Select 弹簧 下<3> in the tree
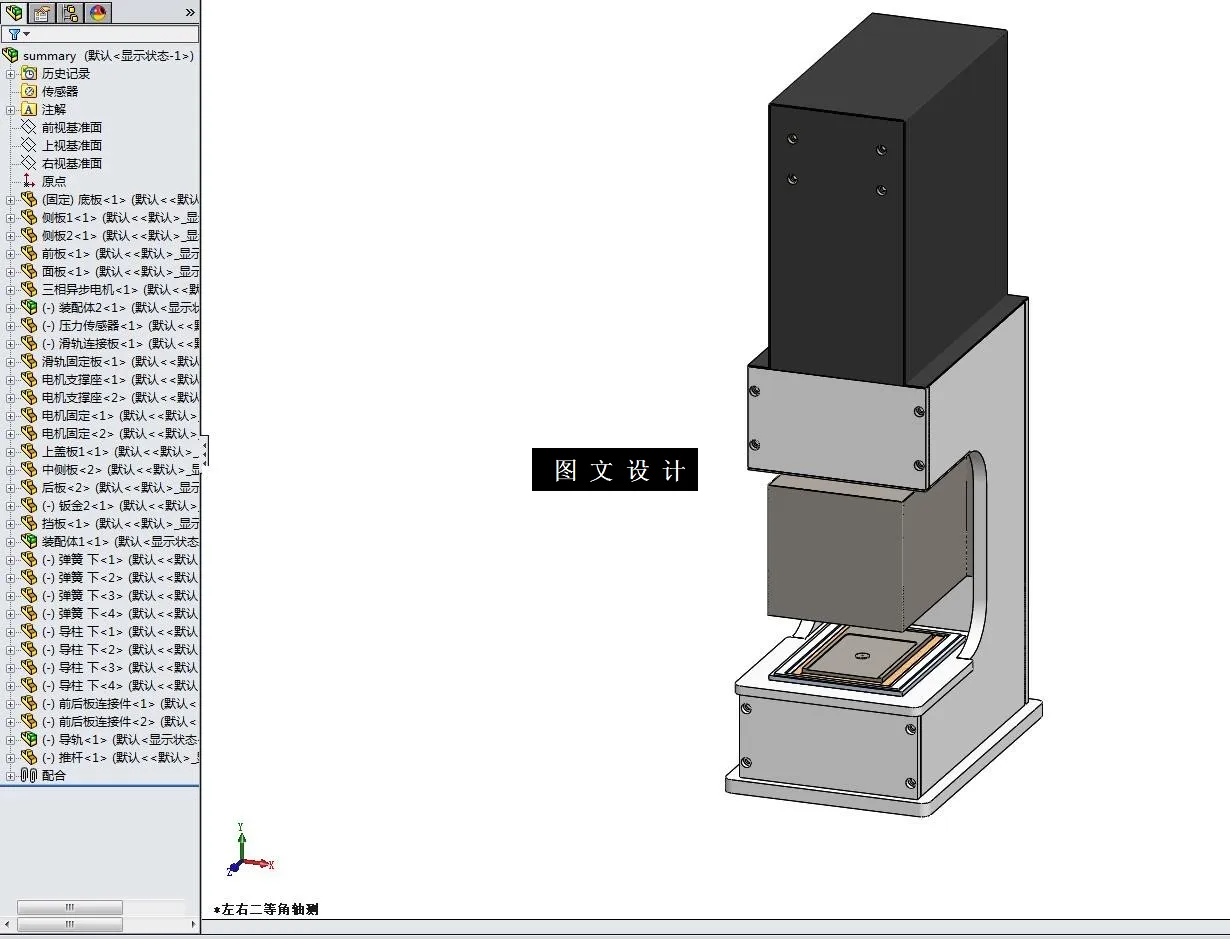 (120, 595)
